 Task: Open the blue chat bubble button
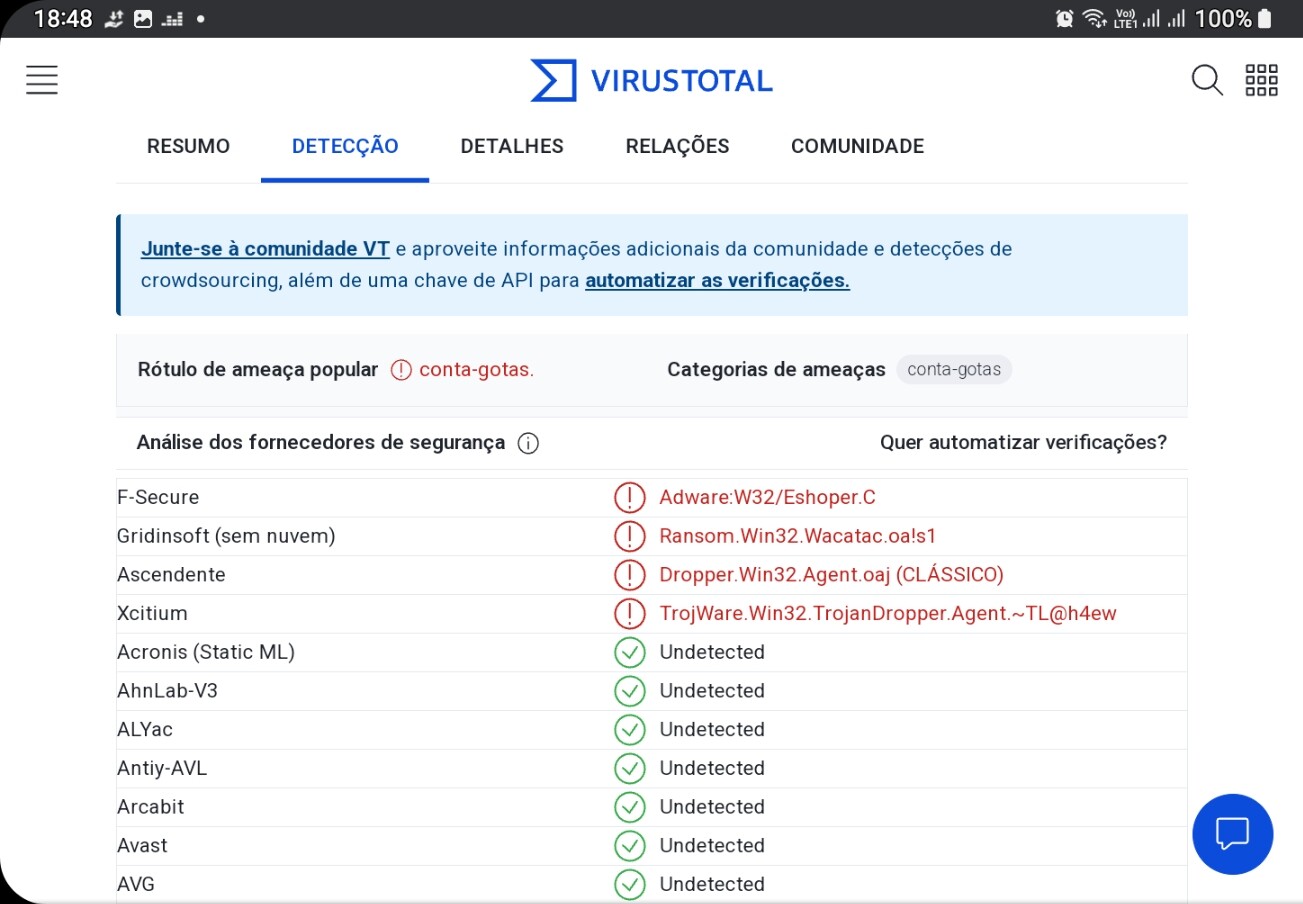pos(1233,834)
